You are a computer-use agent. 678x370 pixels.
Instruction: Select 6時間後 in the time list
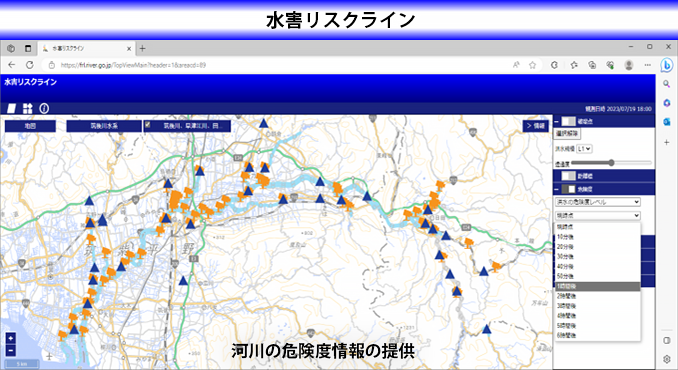(x=597, y=335)
